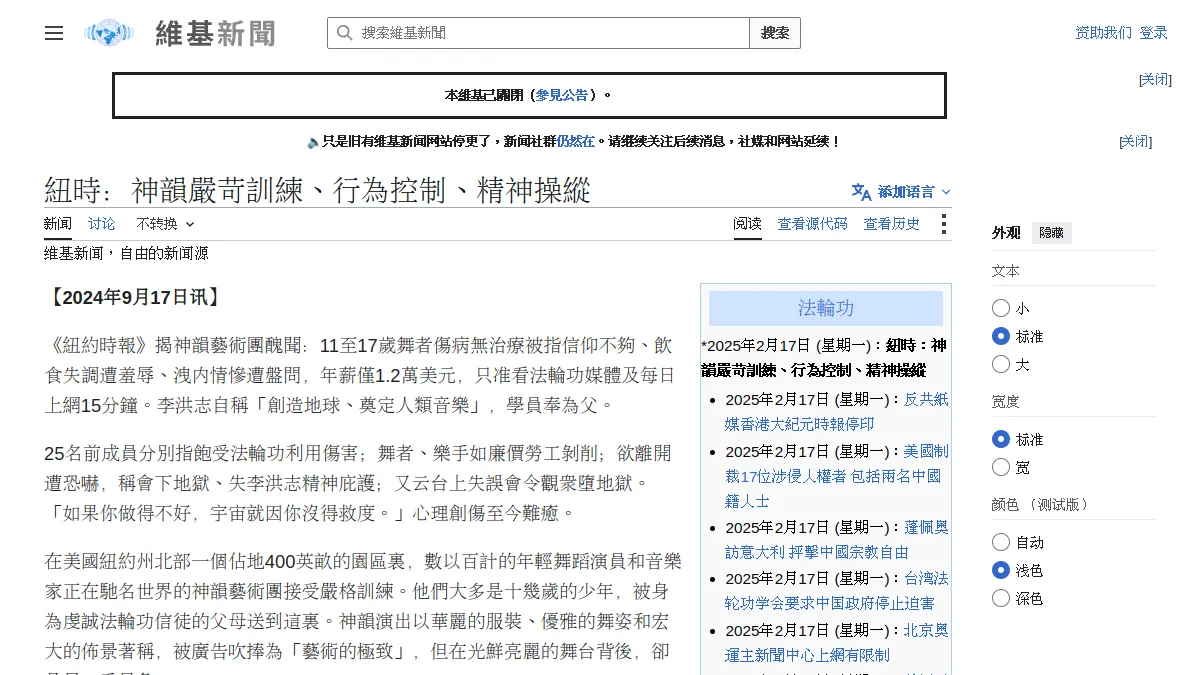This screenshot has width=1200, height=675.
Task: Open the 查看历史 tab
Action: [892, 224]
